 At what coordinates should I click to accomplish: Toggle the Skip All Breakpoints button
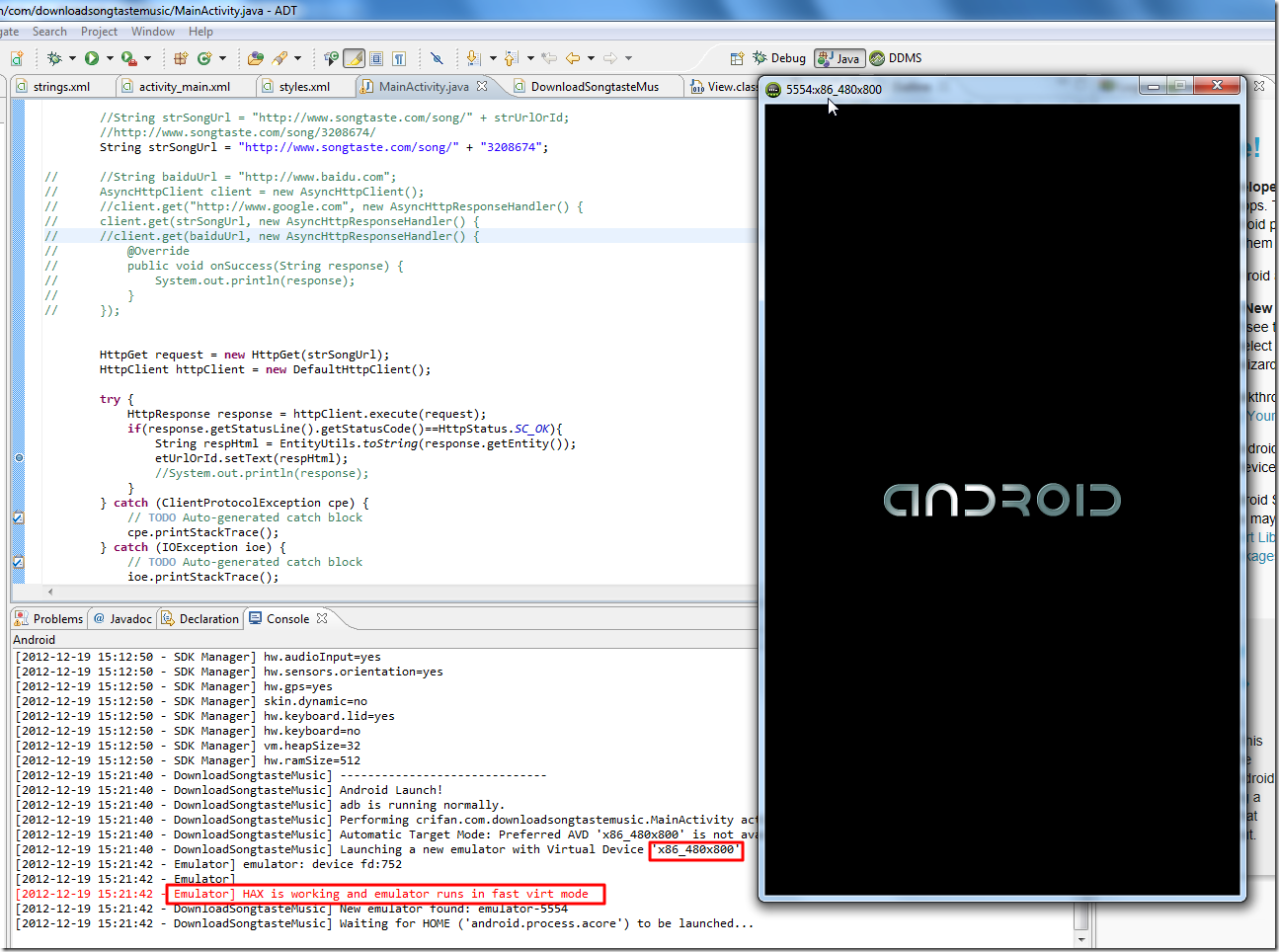click(437, 58)
